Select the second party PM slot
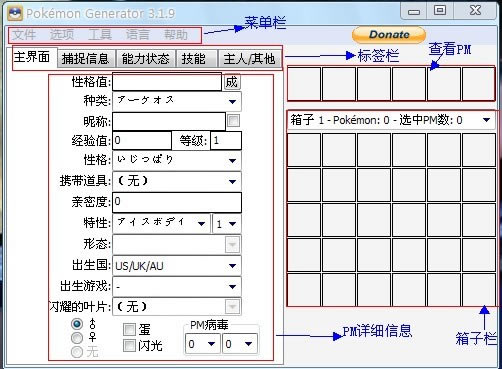This screenshot has height=369, width=502. [339, 84]
